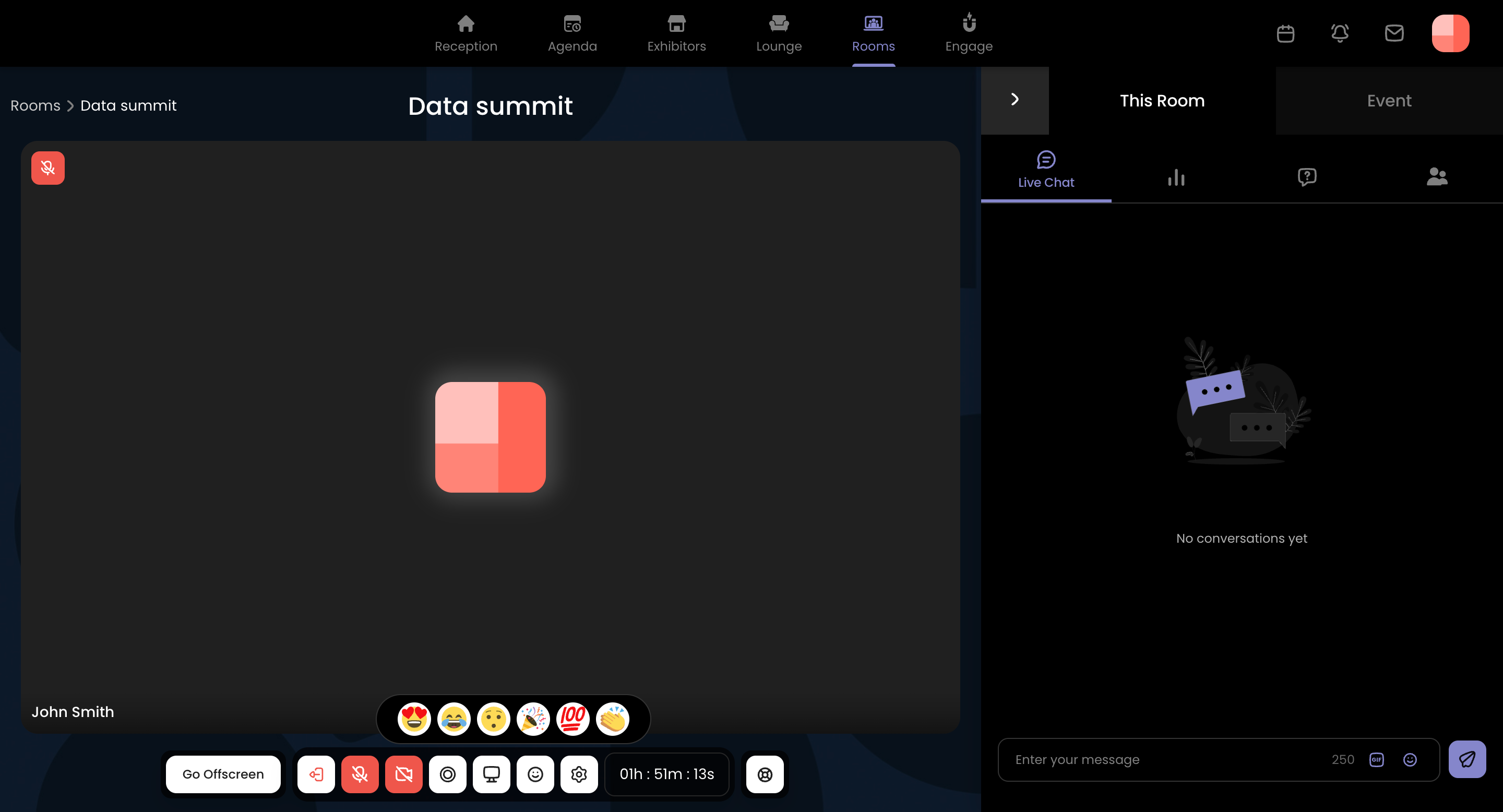Click John Smith's avatar in the video tile

click(490, 437)
